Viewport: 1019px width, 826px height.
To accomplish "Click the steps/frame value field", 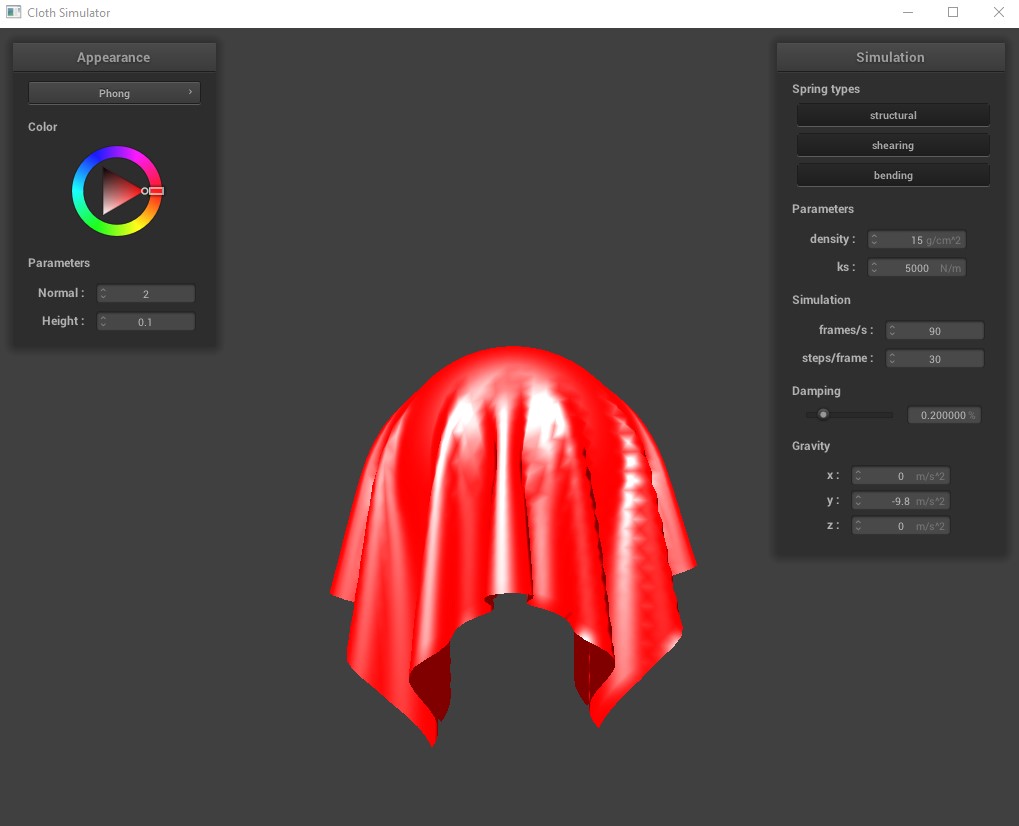I will (935, 359).
